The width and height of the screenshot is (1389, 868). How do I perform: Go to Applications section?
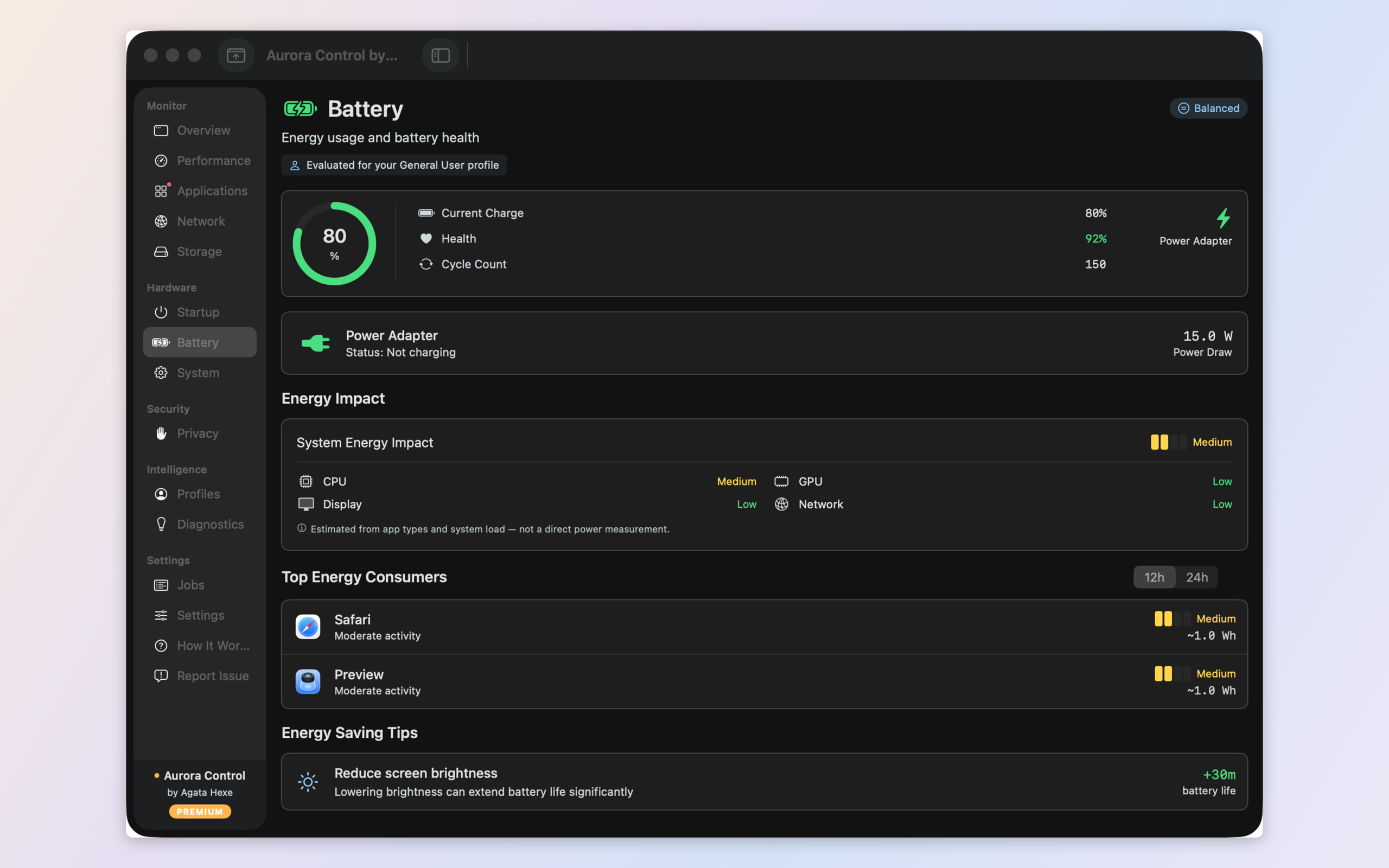[x=200, y=191]
